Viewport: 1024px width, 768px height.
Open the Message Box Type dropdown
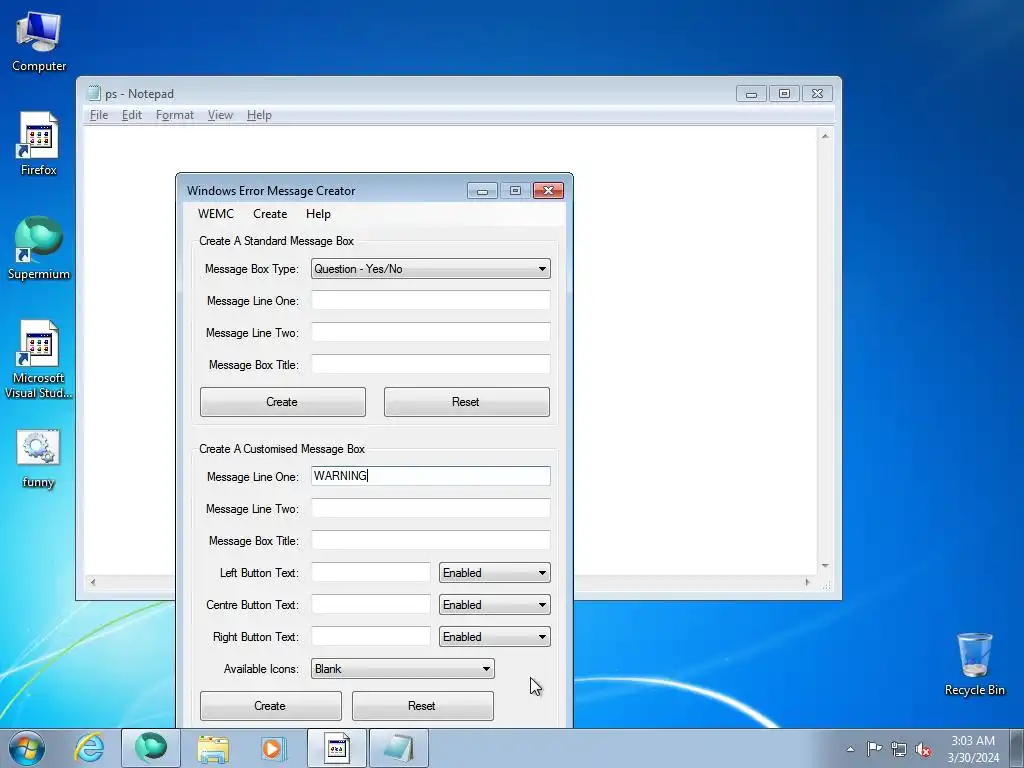pyautogui.click(x=430, y=269)
